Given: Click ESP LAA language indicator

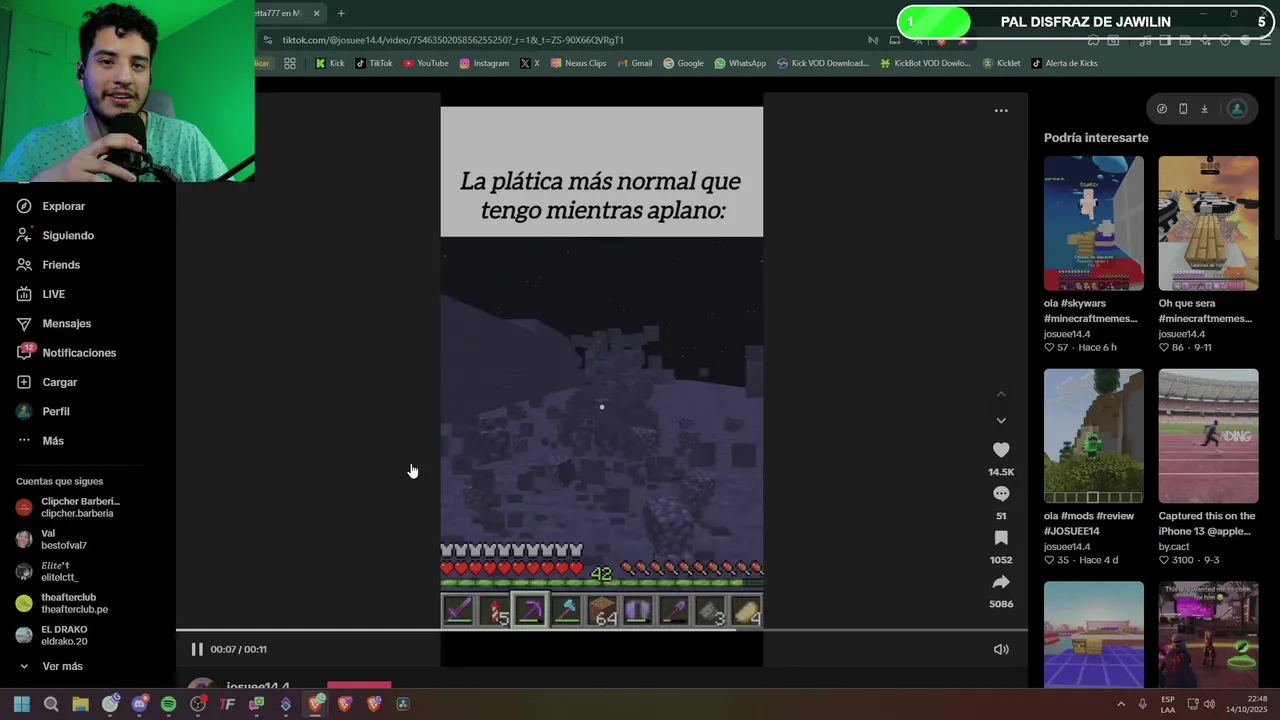Looking at the screenshot, I should click(1168, 704).
